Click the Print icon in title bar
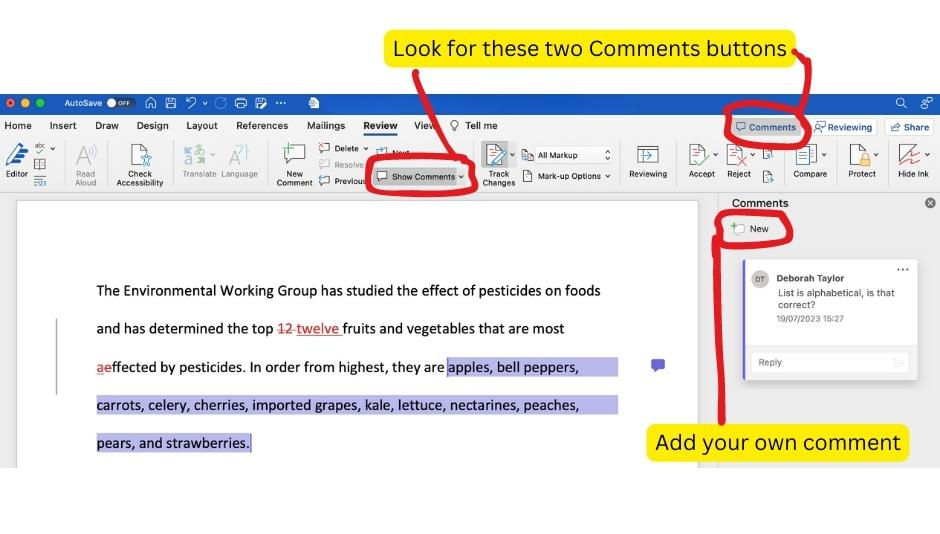This screenshot has height=534, width=940. coord(241,103)
